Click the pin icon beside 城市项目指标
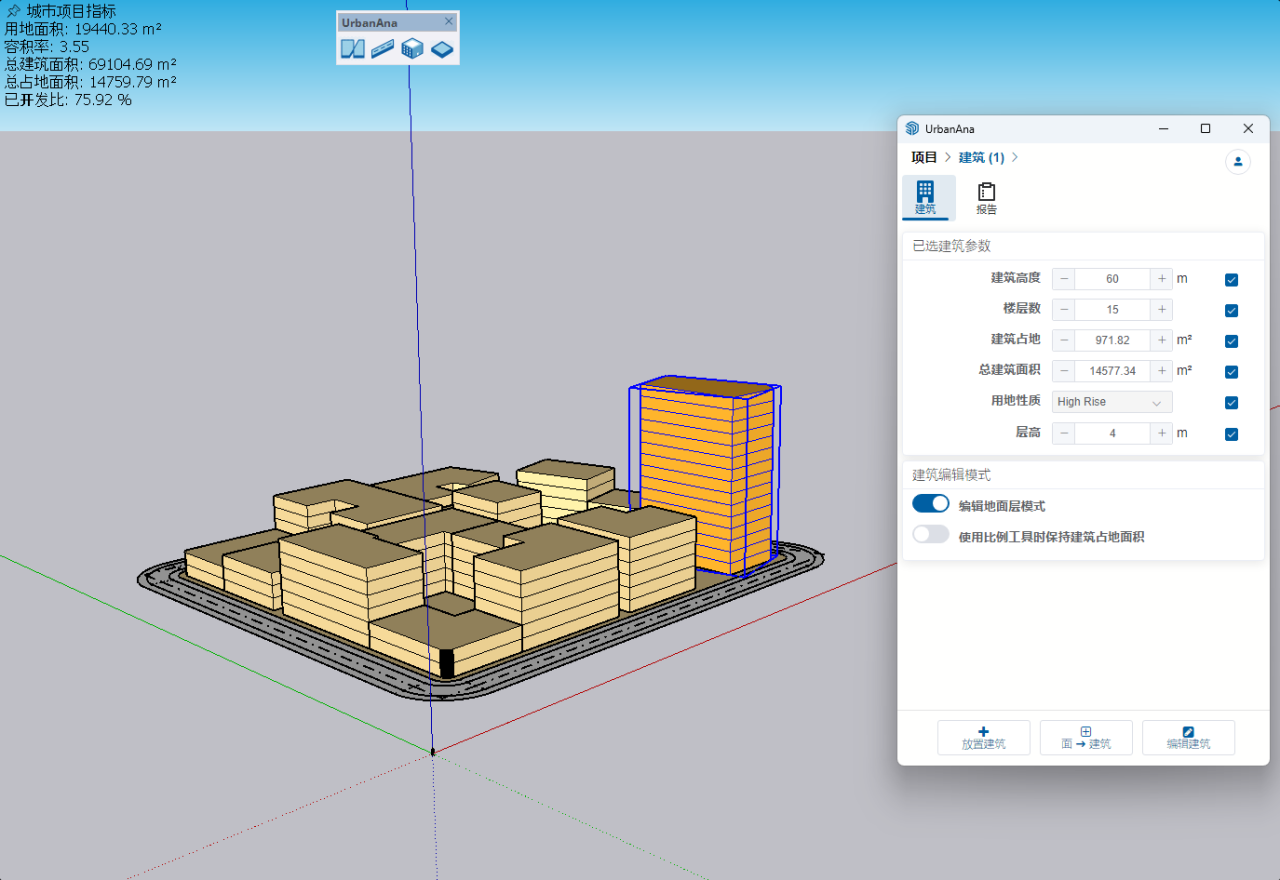1280x880 pixels. click(x=13, y=11)
